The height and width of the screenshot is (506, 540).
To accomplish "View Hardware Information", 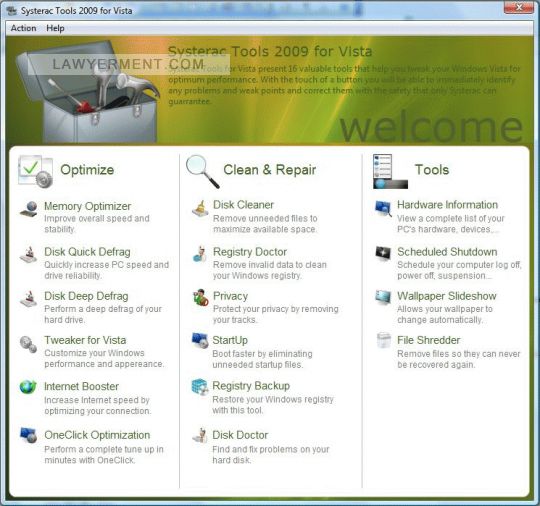I will click(x=447, y=205).
